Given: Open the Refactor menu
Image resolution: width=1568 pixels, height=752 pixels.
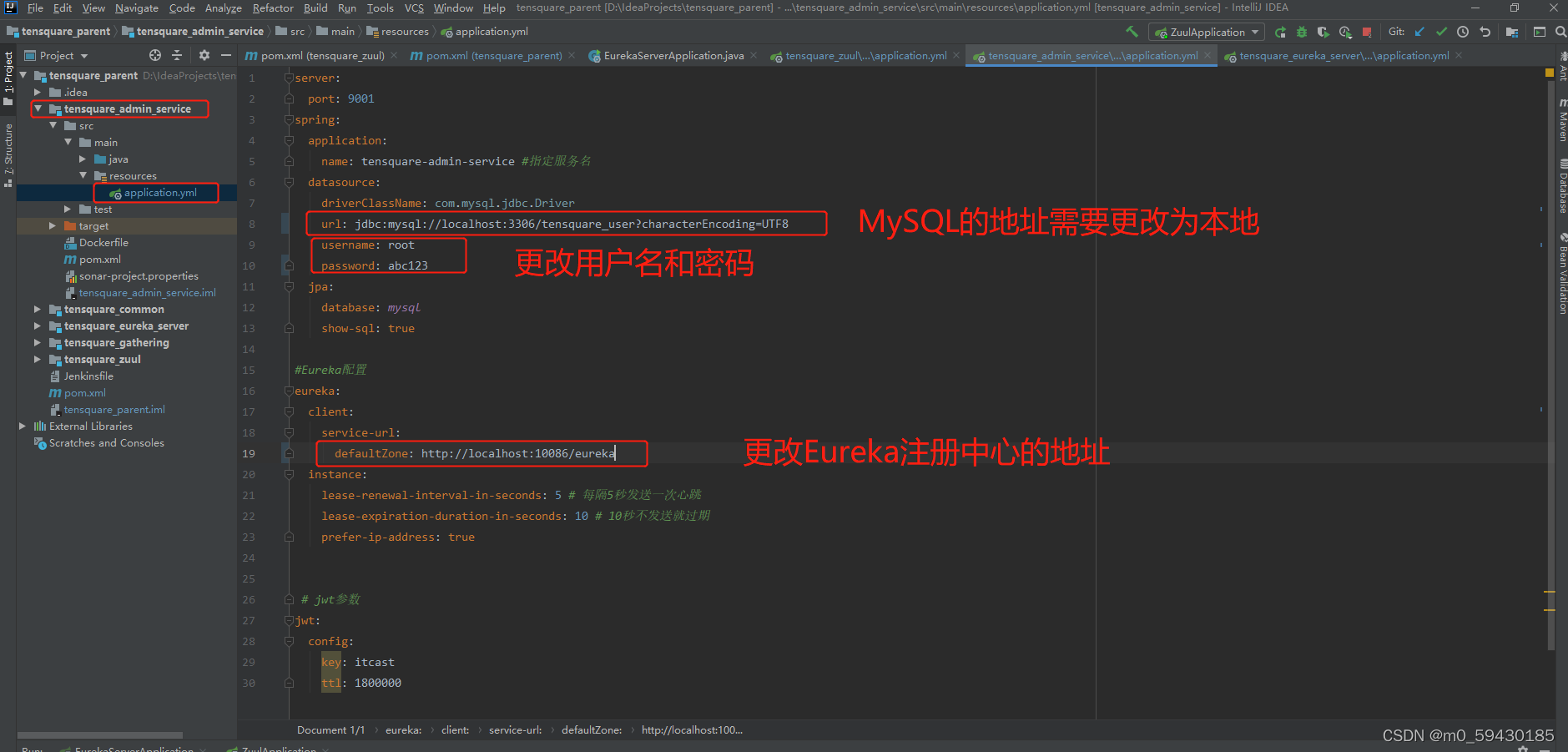Looking at the screenshot, I should click(273, 8).
